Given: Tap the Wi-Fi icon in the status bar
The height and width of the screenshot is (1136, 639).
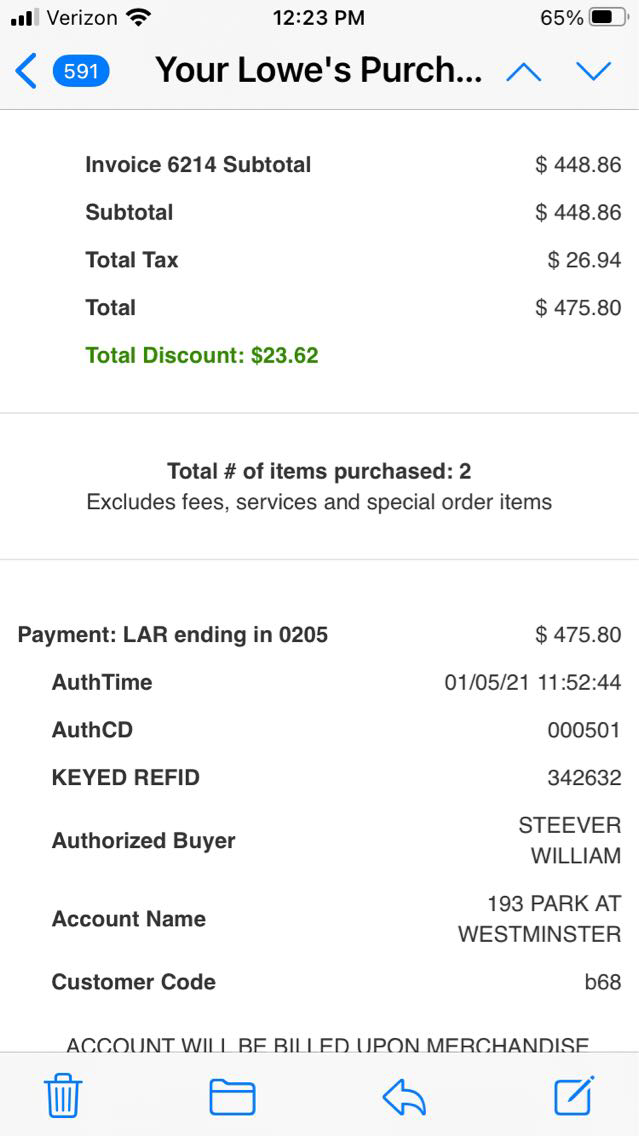Looking at the screenshot, I should 139,17.
